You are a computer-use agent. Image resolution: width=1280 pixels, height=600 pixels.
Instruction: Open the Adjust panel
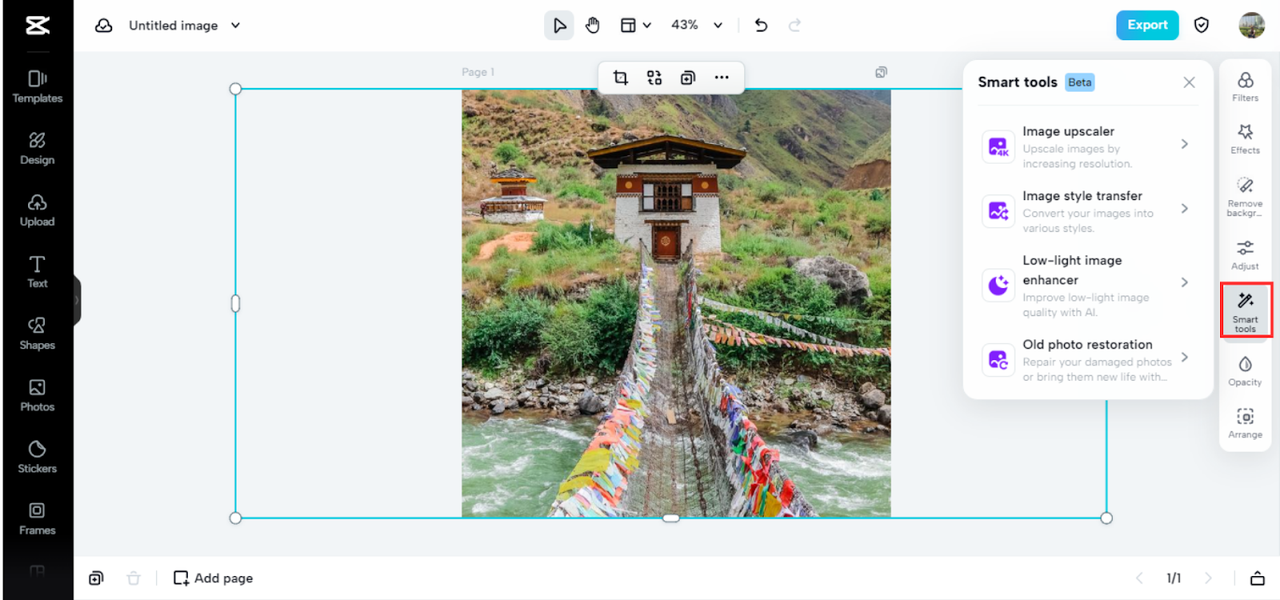click(1245, 255)
